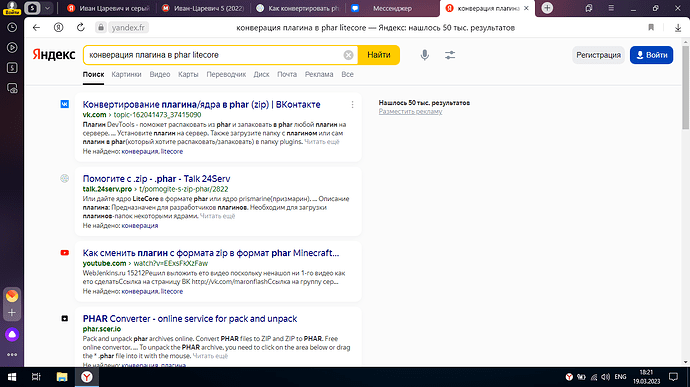Start voice search with microphone
The width and height of the screenshot is (690, 387).
pos(424,55)
